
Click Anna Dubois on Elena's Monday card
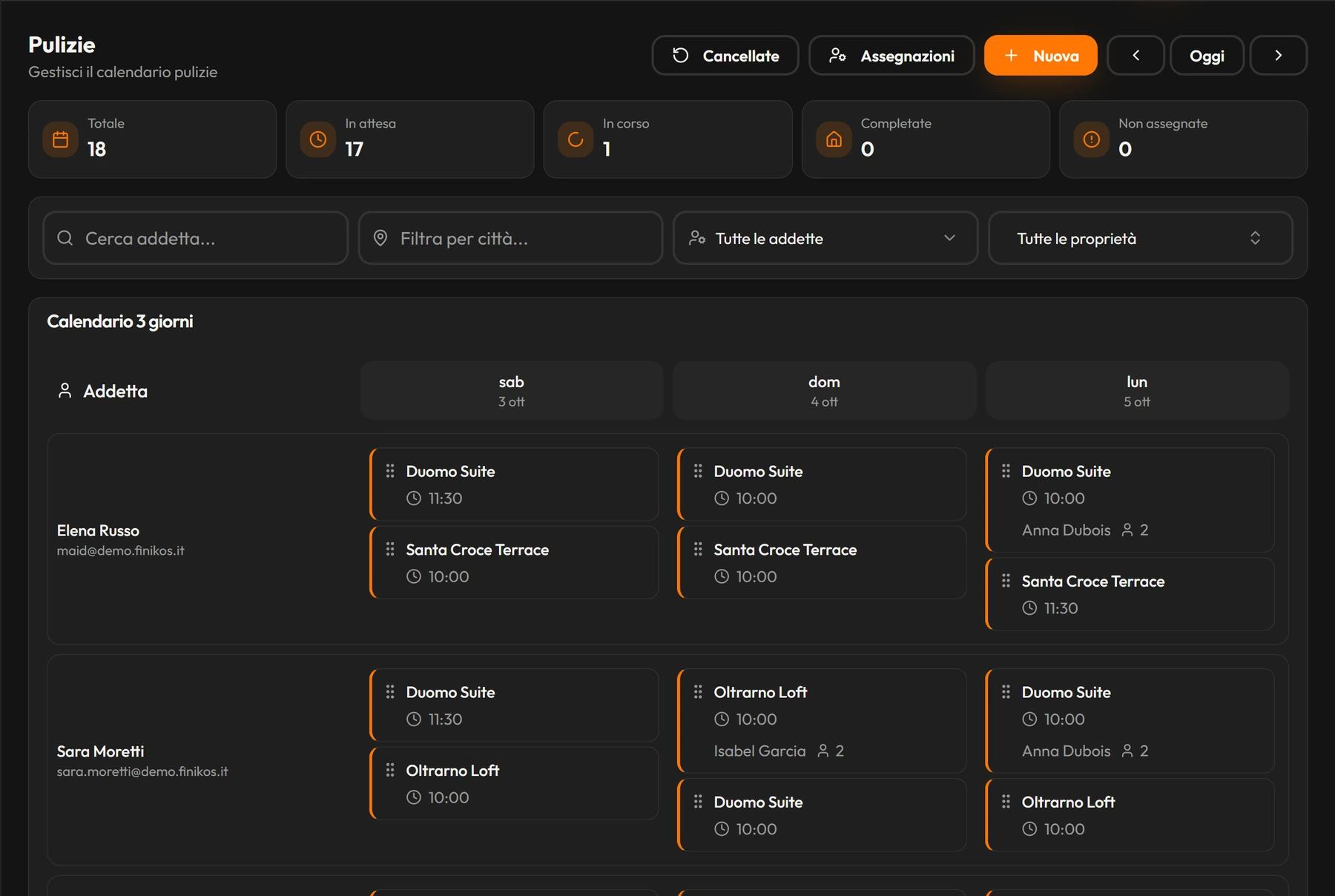(1066, 530)
